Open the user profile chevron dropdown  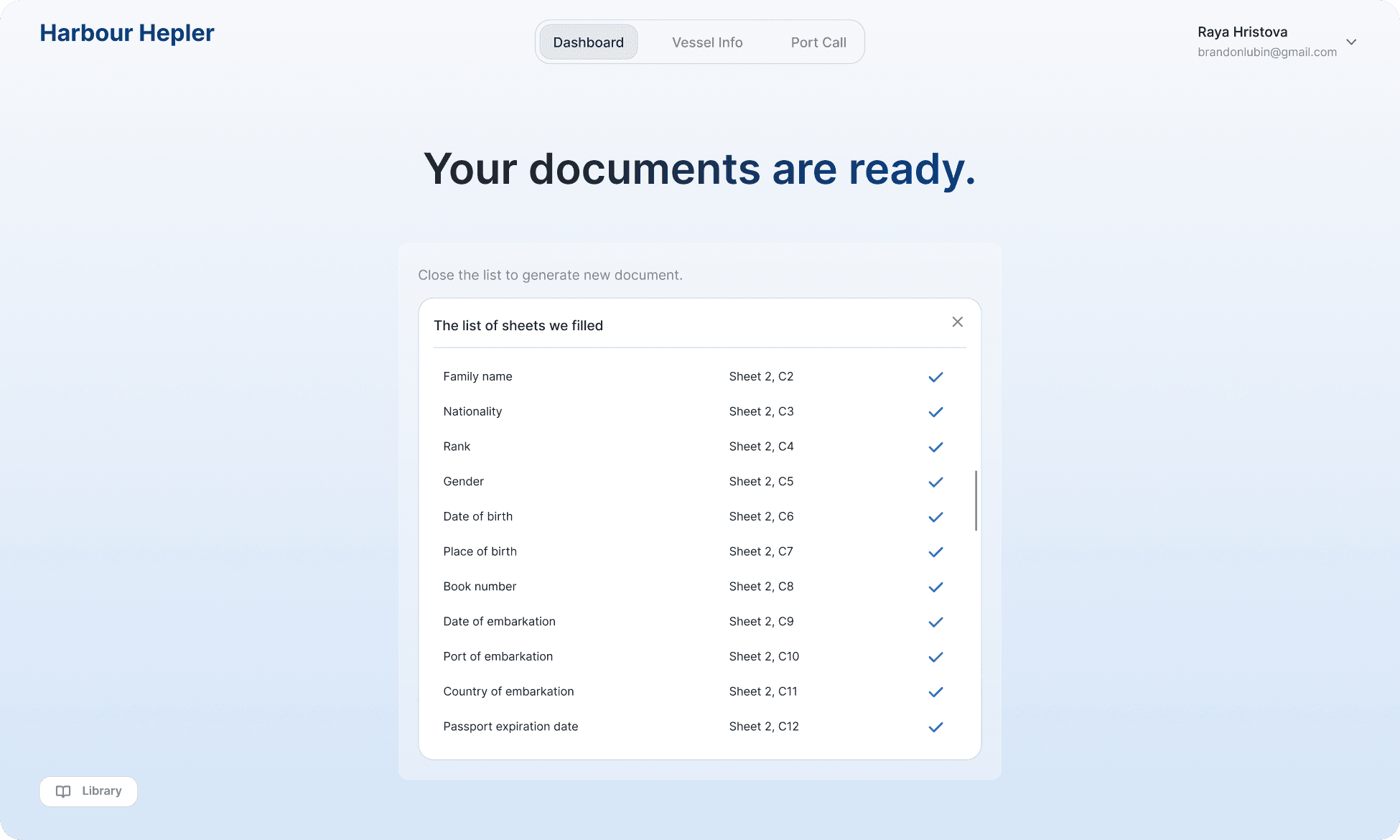1351,42
